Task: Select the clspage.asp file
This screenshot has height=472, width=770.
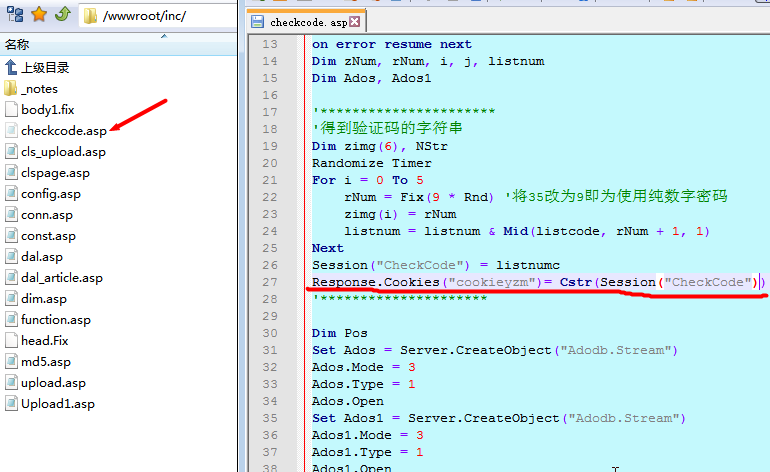Action: pos(55,173)
